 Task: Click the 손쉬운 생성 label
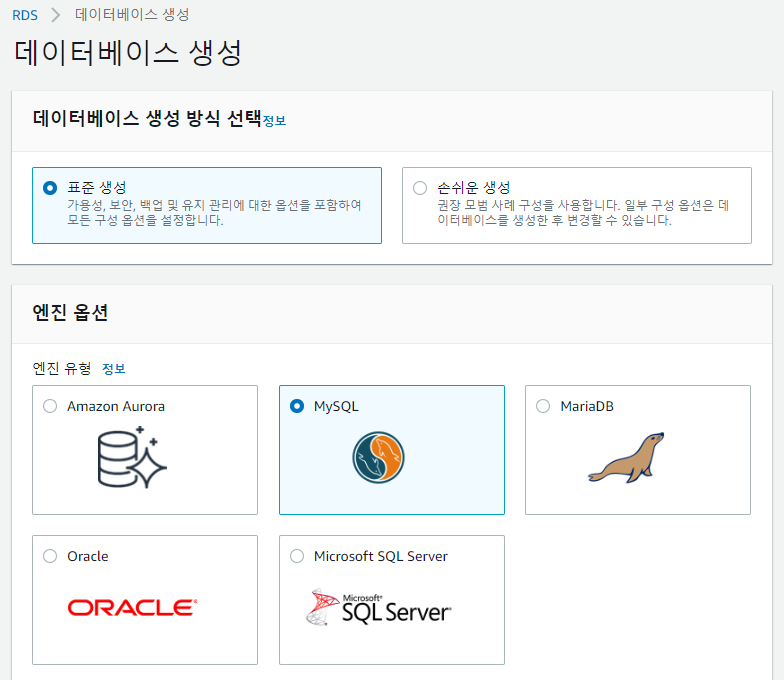474,188
